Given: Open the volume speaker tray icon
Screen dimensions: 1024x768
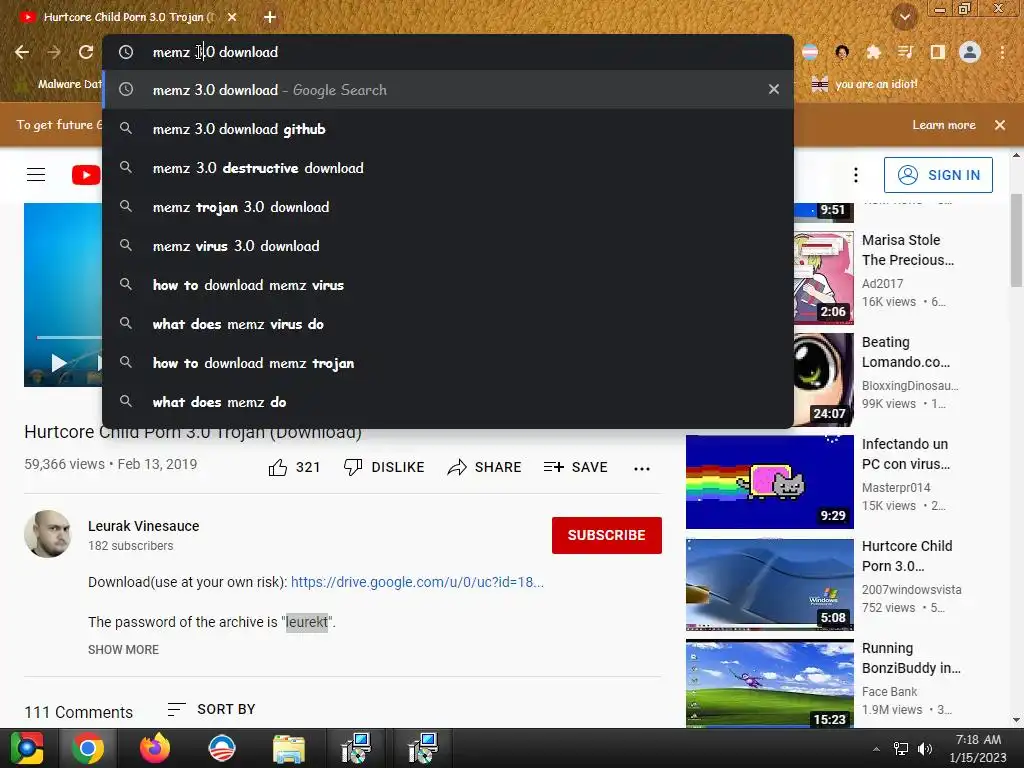Looking at the screenshot, I should coord(925,749).
